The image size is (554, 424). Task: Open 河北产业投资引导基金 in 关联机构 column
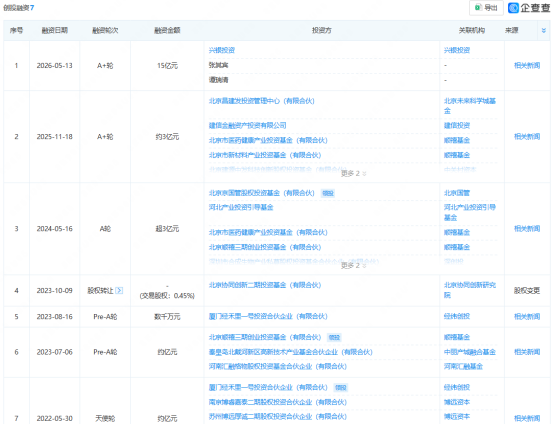(x=470, y=212)
